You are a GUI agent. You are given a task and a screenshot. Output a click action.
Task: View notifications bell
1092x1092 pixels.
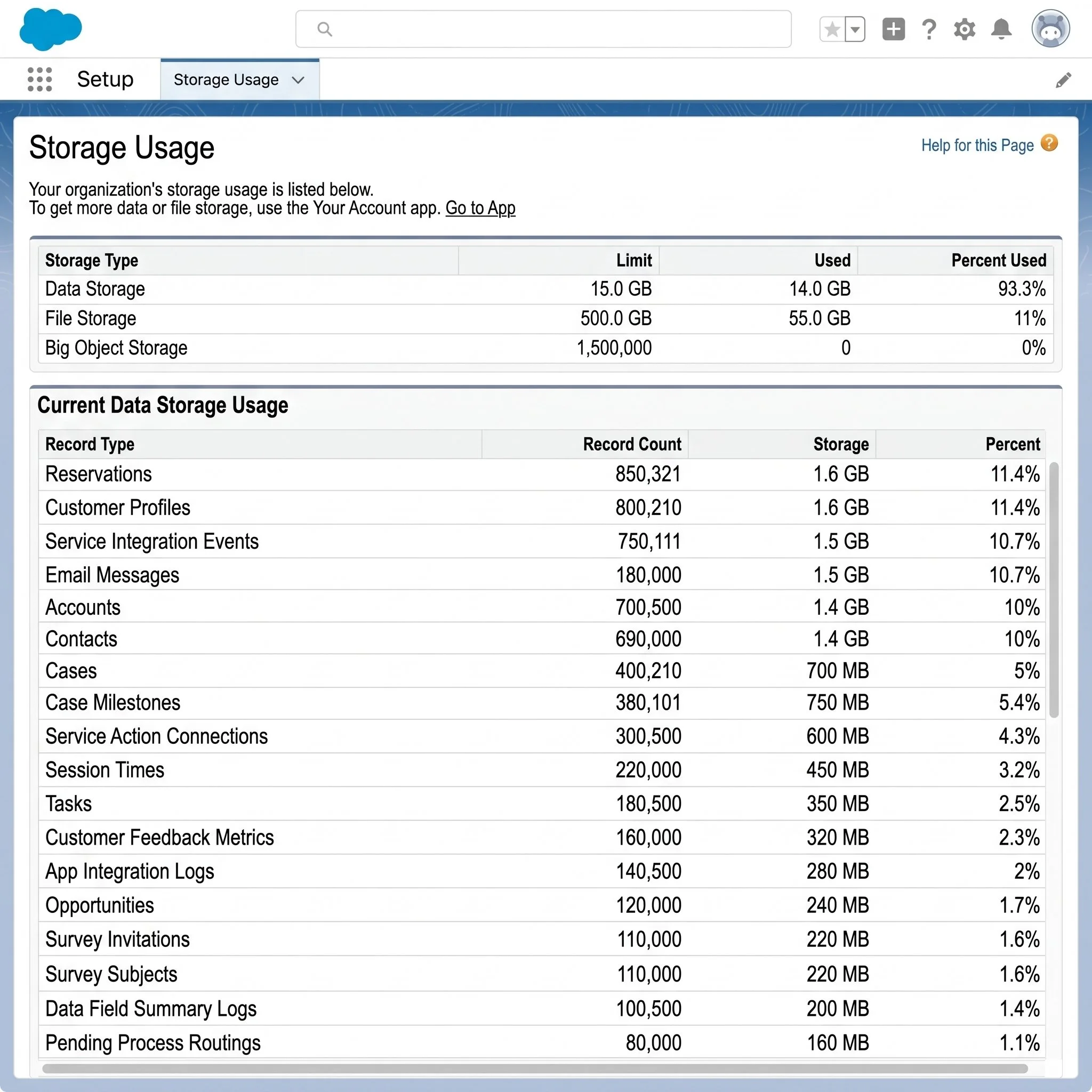pos(1001,29)
